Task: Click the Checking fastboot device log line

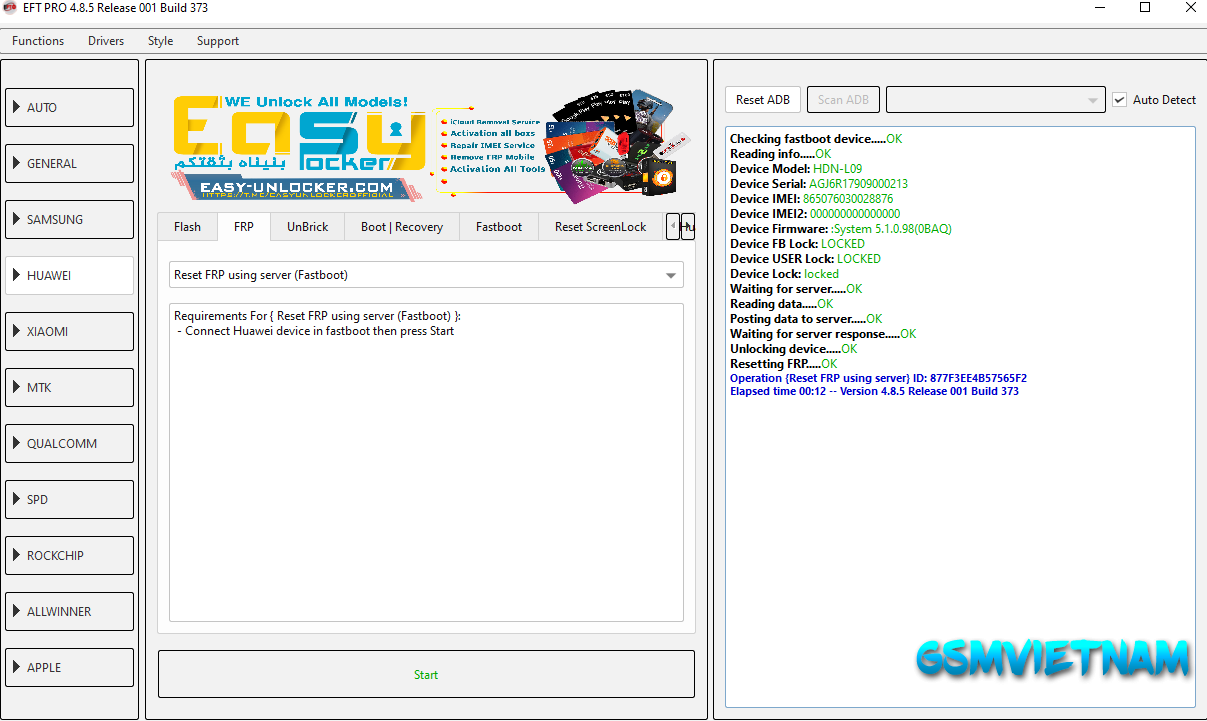Action: click(815, 139)
